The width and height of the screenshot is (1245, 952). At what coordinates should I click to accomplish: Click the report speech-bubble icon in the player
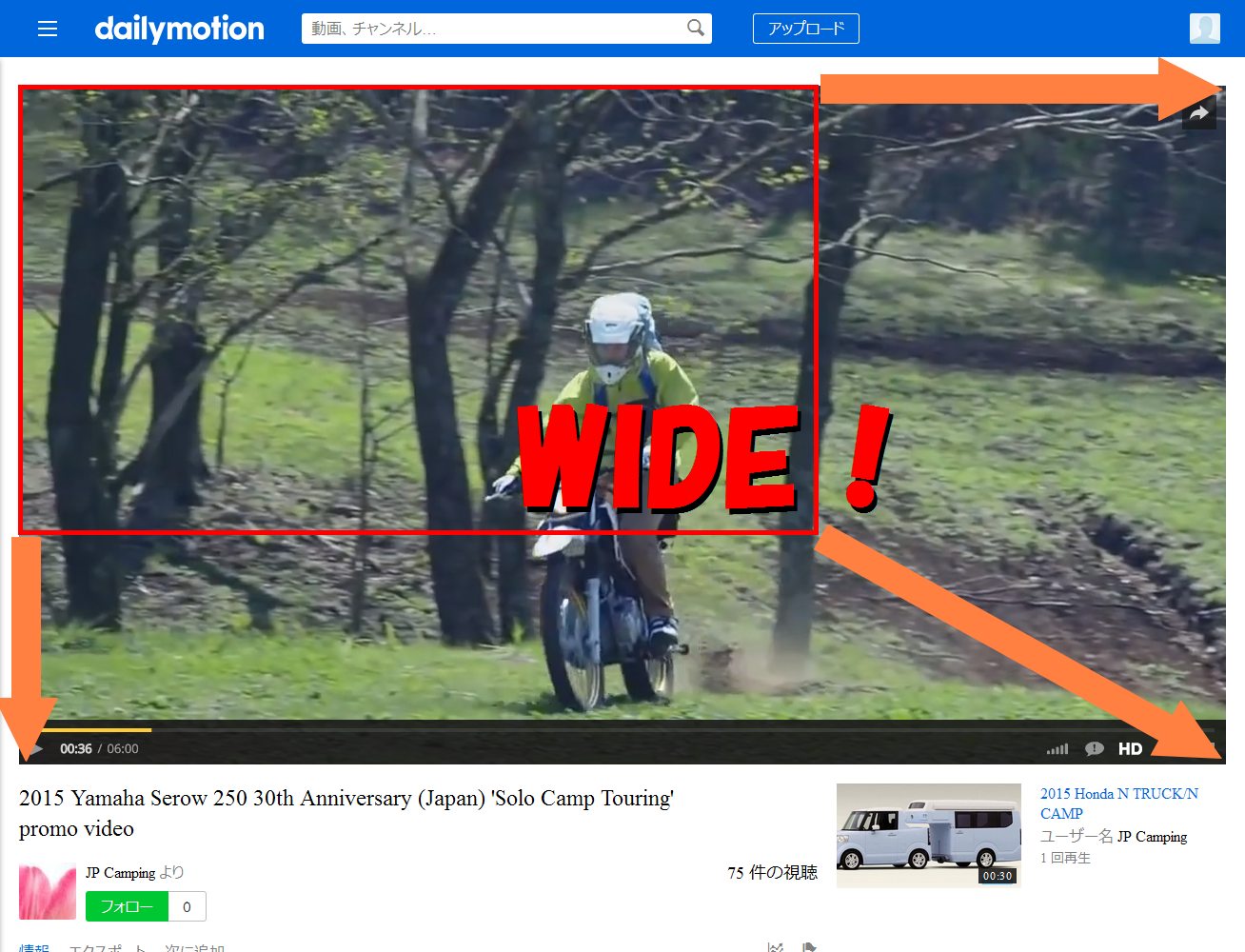[1094, 749]
